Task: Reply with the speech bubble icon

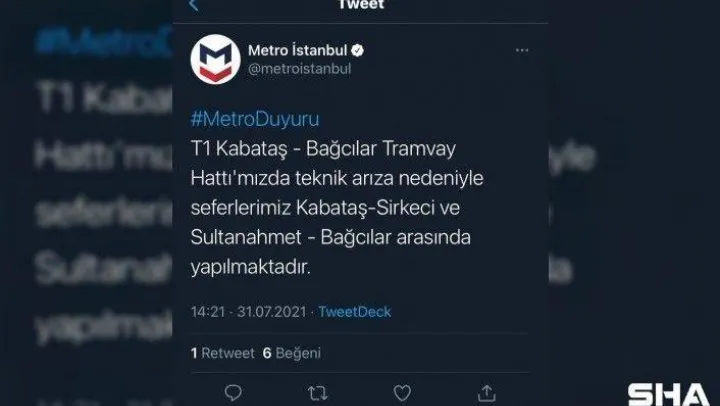Action: point(233,393)
